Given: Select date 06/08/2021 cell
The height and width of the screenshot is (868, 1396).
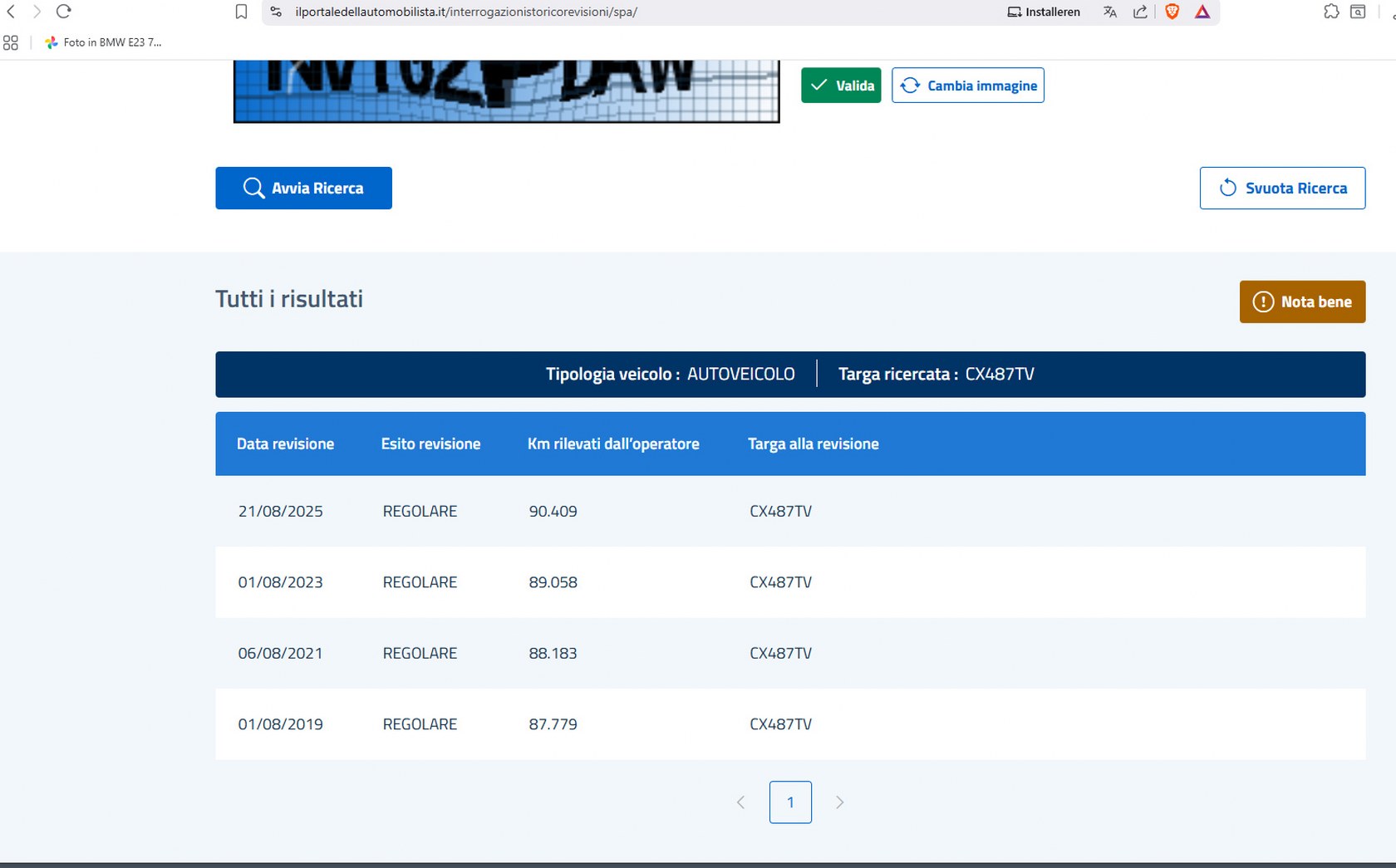Looking at the screenshot, I should [281, 654].
